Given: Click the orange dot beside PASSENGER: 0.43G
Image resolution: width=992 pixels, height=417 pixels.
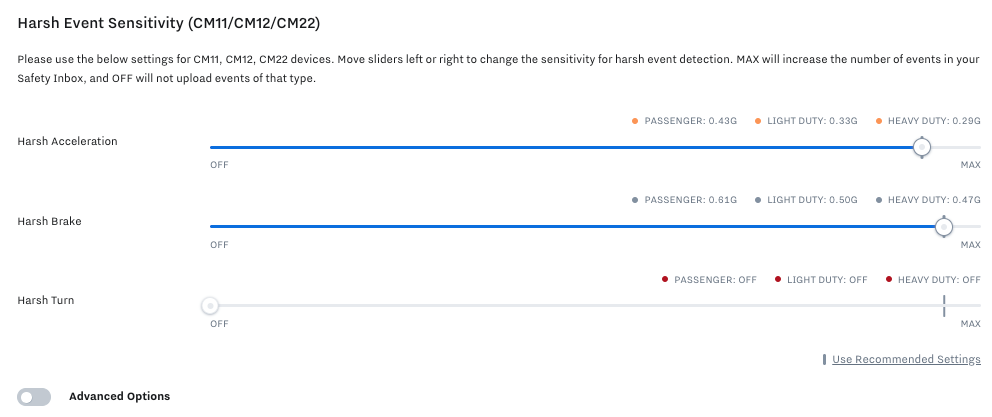Looking at the screenshot, I should pyautogui.click(x=635, y=121).
